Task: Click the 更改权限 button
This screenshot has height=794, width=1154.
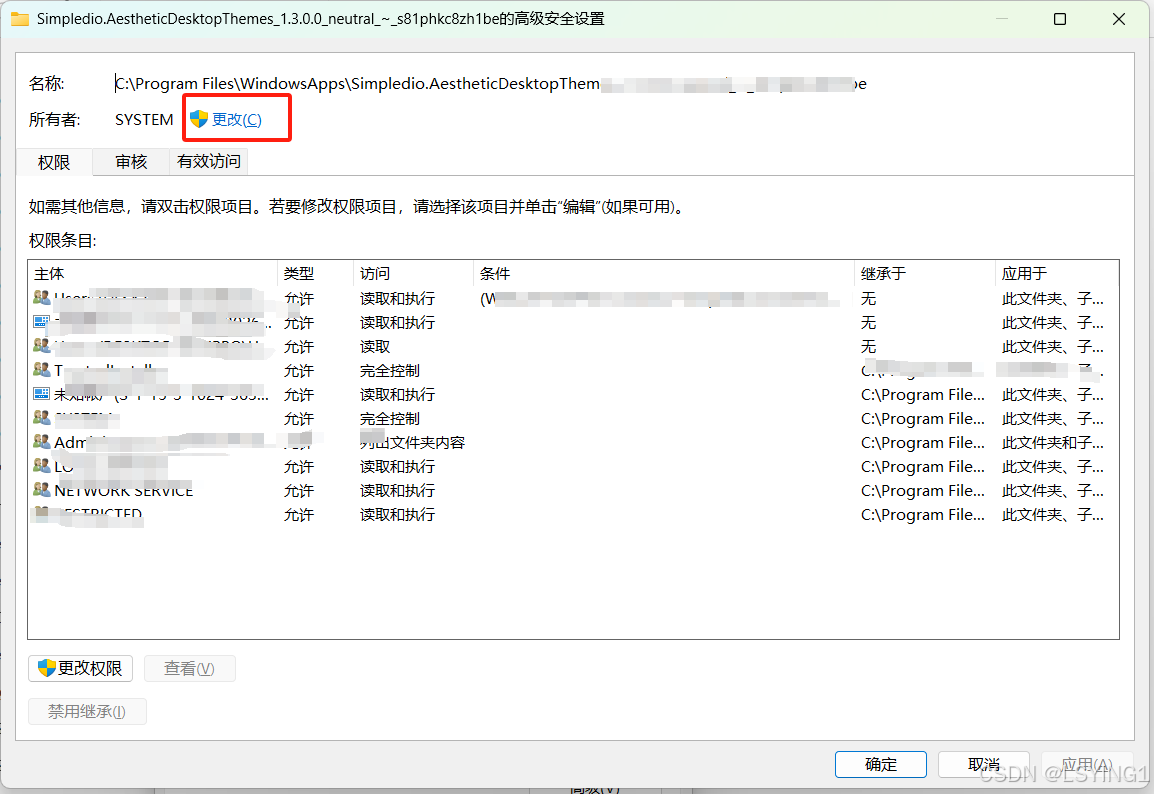Action: pos(80,668)
